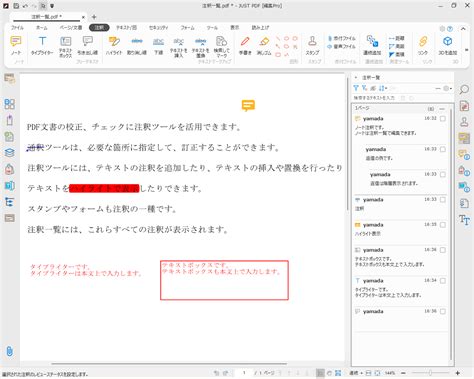The width and height of the screenshot is (474, 379).
Task: Select the 消しゴム eraser tool
Action: [x=264, y=45]
